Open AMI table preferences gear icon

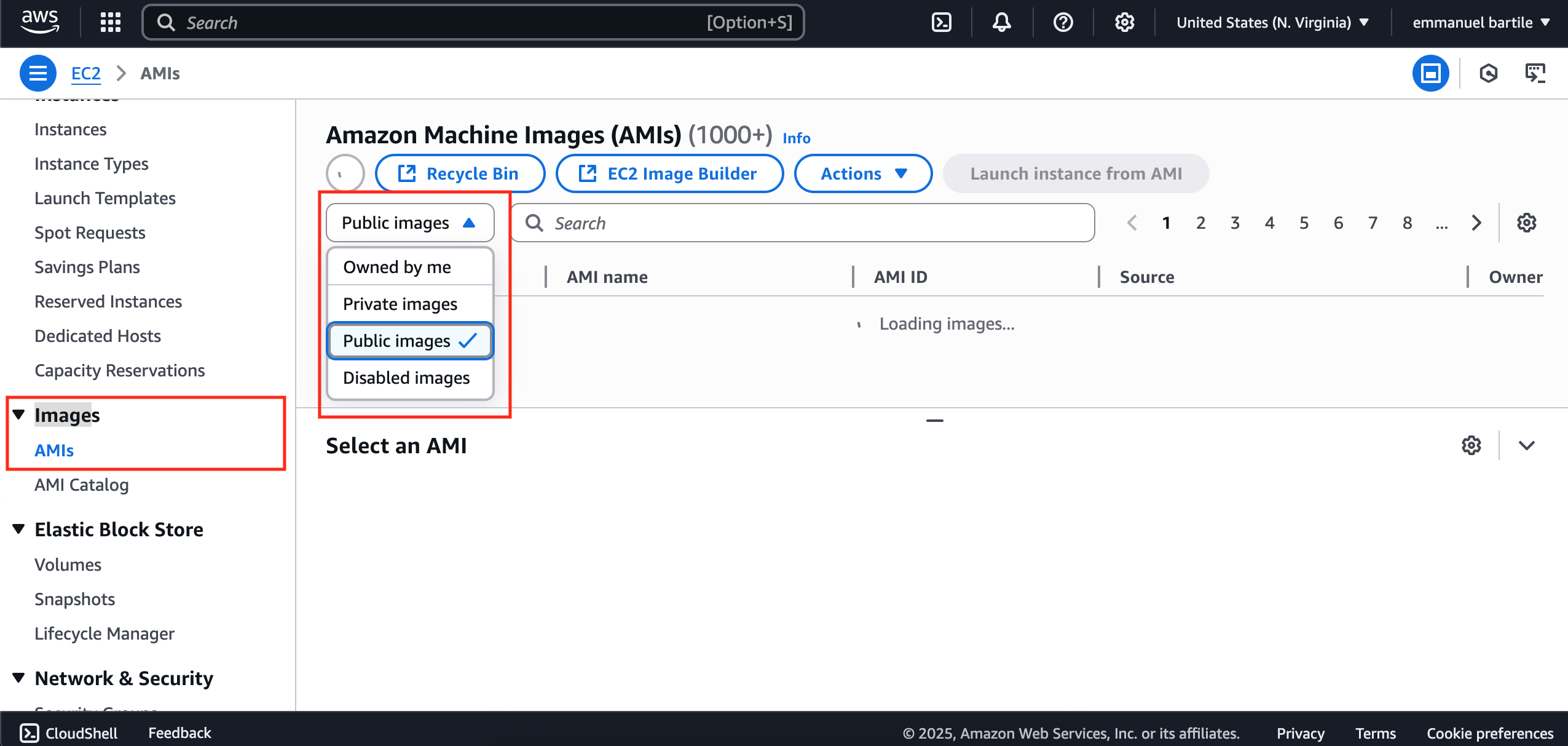(x=1527, y=223)
